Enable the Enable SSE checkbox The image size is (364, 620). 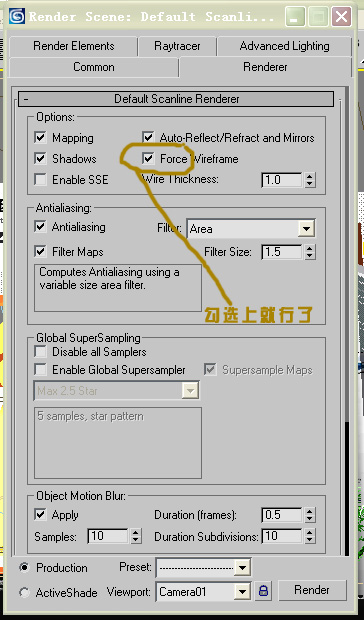pyautogui.click(x=40, y=180)
